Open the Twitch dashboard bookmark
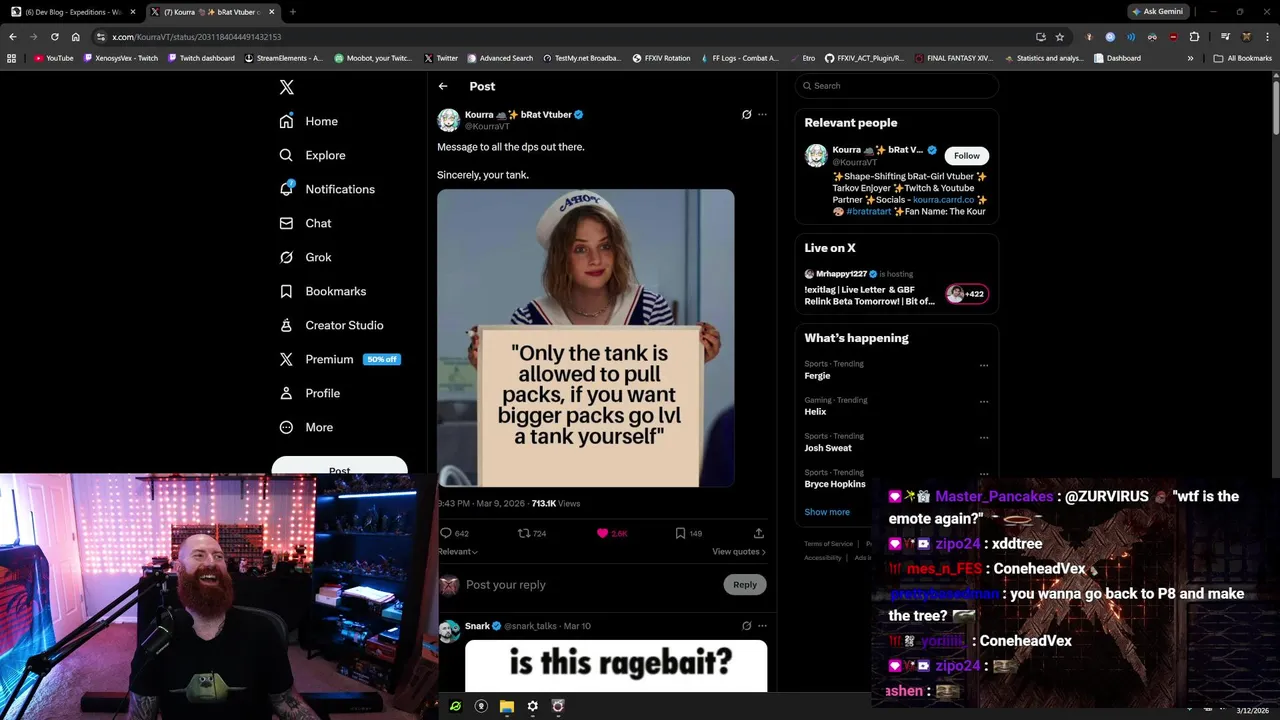1280x720 pixels. (x=201, y=58)
